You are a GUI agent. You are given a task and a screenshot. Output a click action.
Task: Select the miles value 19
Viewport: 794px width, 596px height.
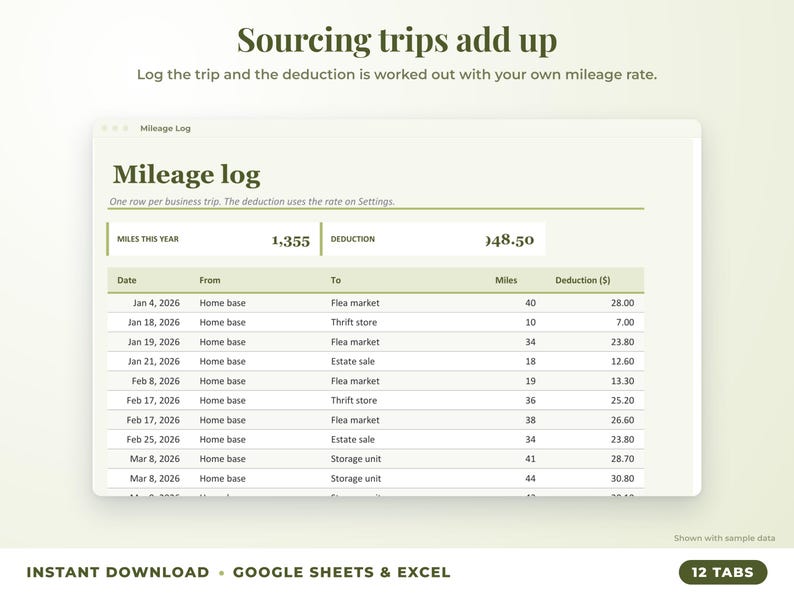(x=530, y=381)
